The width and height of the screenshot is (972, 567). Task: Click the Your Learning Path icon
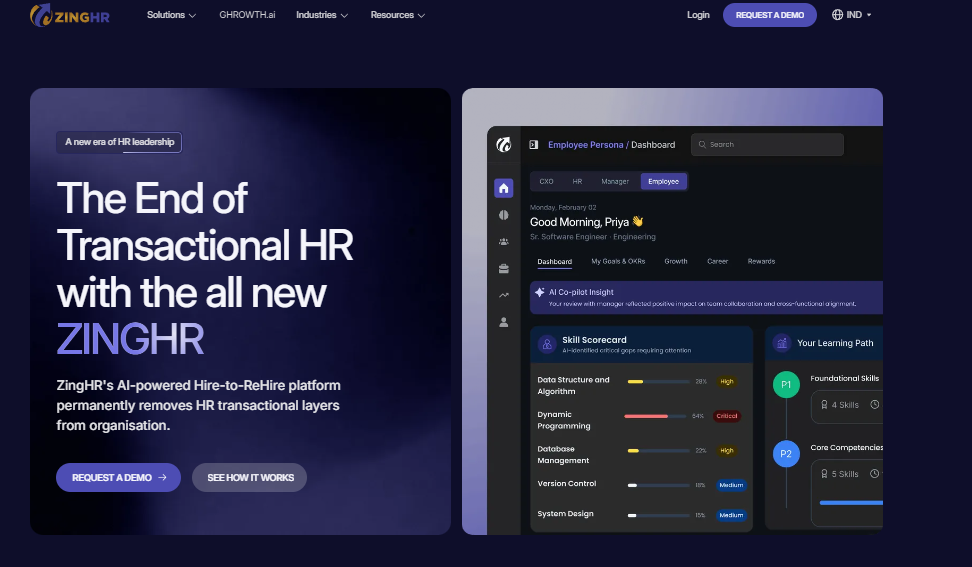click(782, 343)
